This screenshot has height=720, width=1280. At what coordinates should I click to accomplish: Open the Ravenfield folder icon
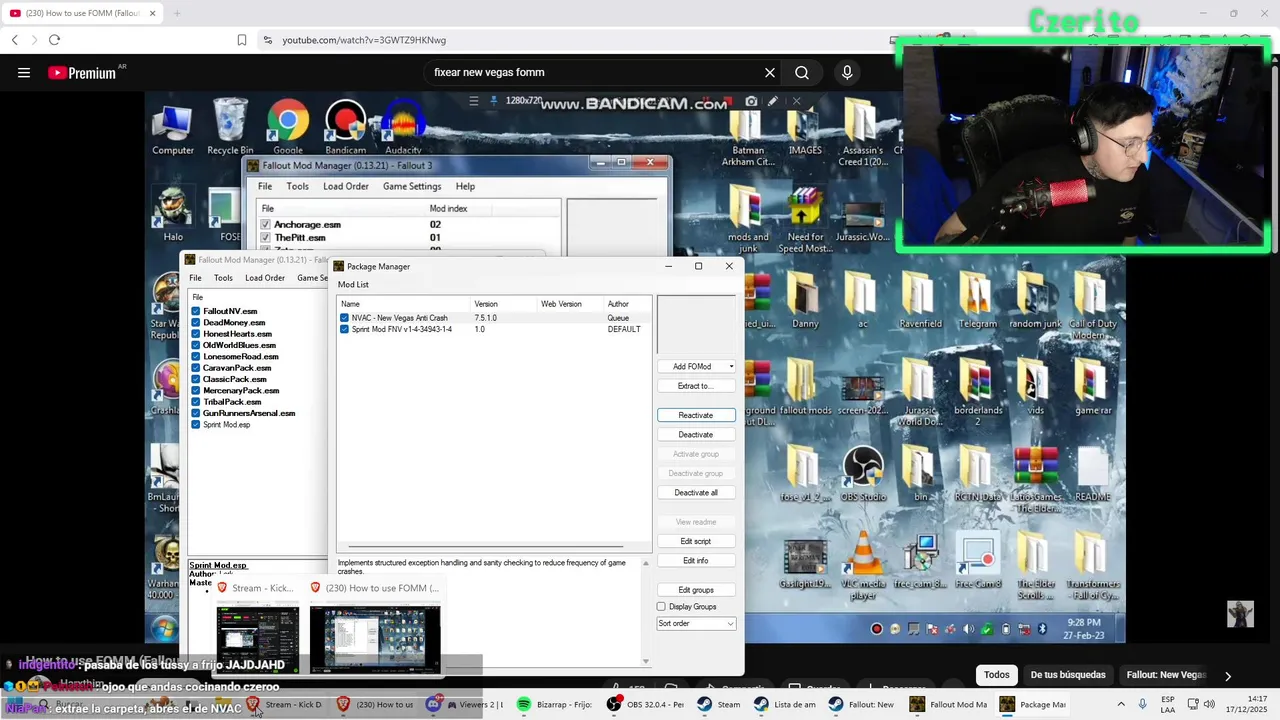pyautogui.click(x=920, y=301)
